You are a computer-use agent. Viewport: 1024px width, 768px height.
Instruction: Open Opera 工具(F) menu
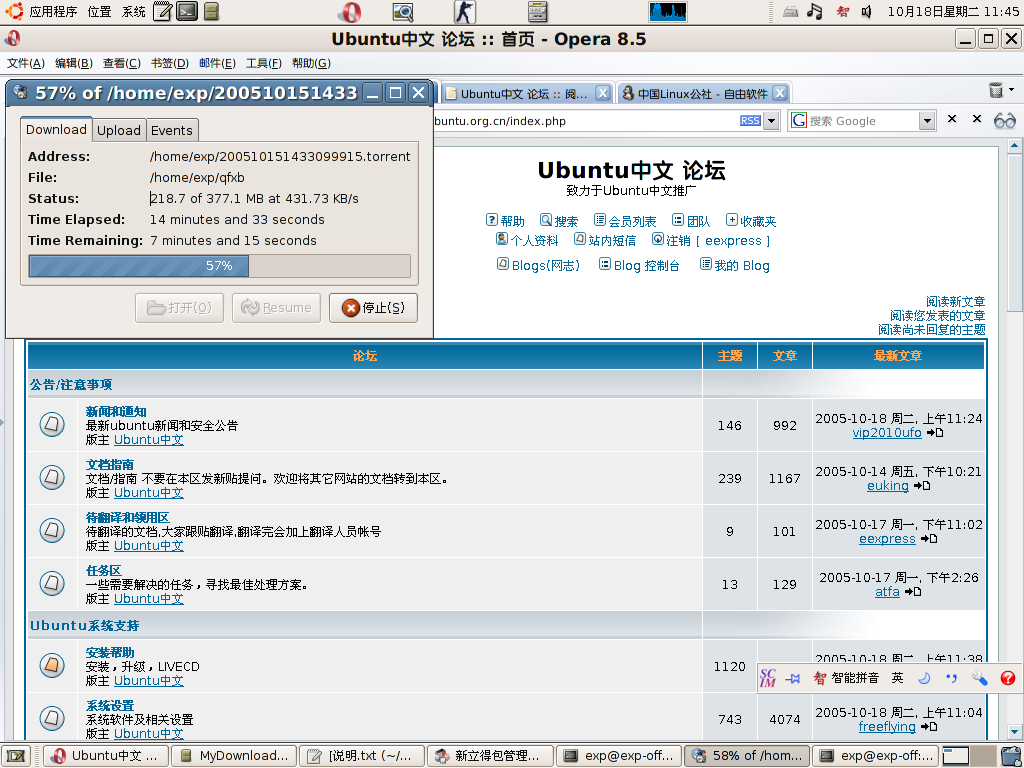click(264, 63)
